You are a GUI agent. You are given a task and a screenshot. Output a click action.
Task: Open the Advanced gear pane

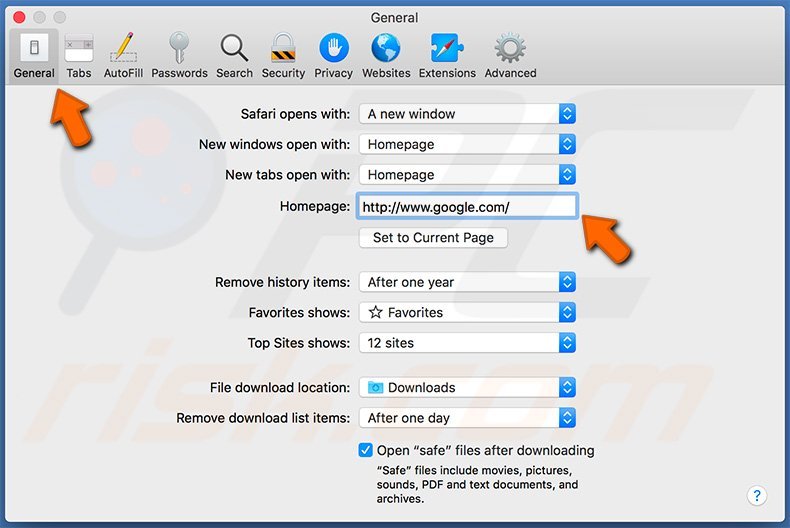pyautogui.click(x=510, y=56)
